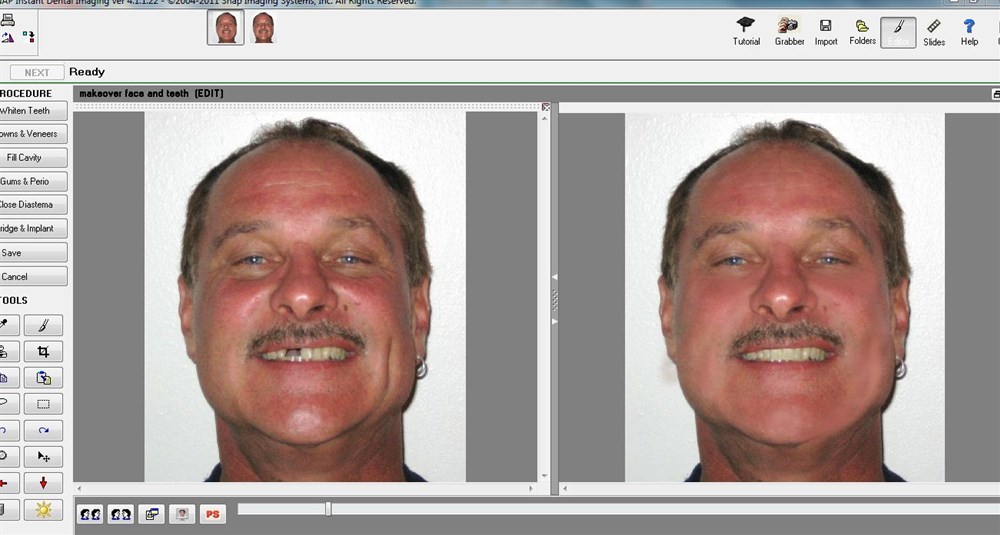Click left pane vertical scroll up arrow
1000x535 pixels.
coord(544,119)
